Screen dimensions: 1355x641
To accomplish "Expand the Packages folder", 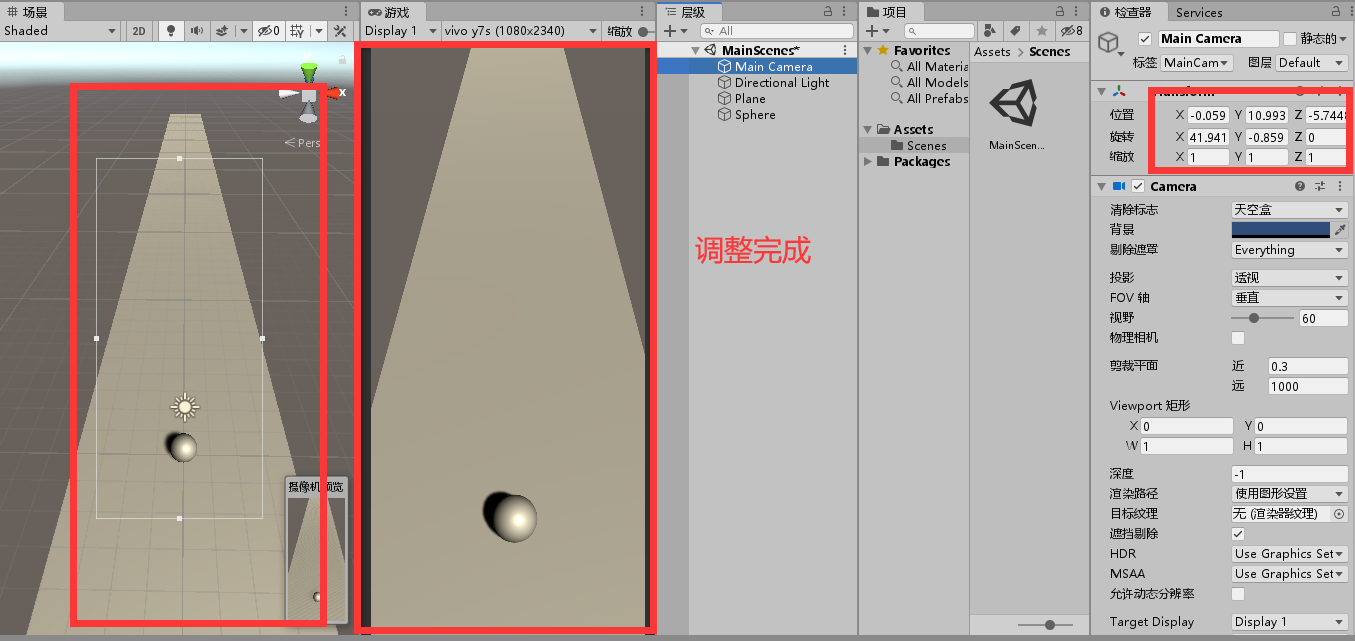I will pyautogui.click(x=868, y=162).
